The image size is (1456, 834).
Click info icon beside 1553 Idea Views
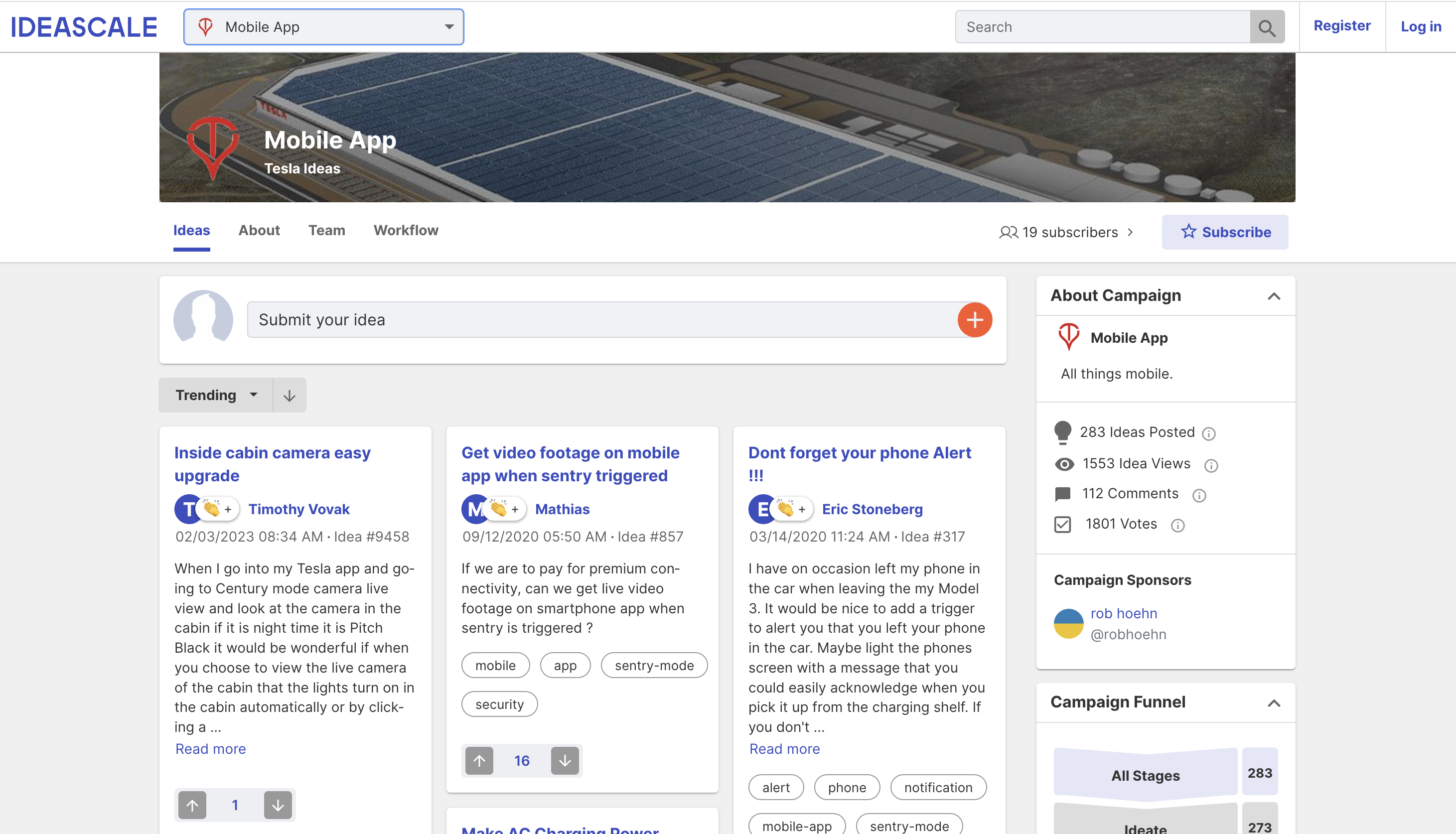[1211, 466]
